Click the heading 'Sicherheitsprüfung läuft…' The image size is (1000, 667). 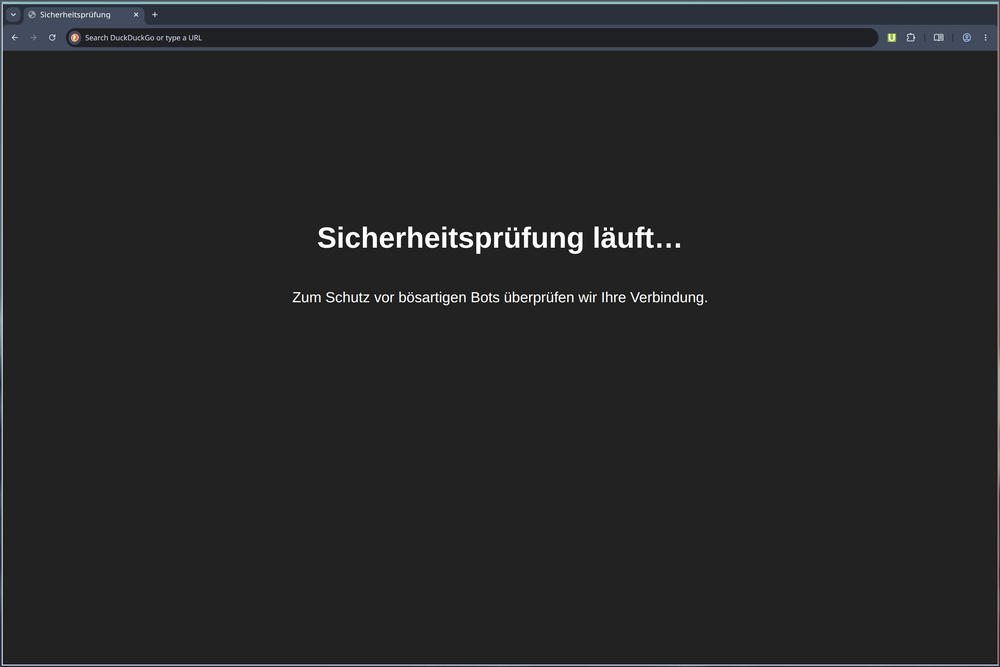pos(499,238)
